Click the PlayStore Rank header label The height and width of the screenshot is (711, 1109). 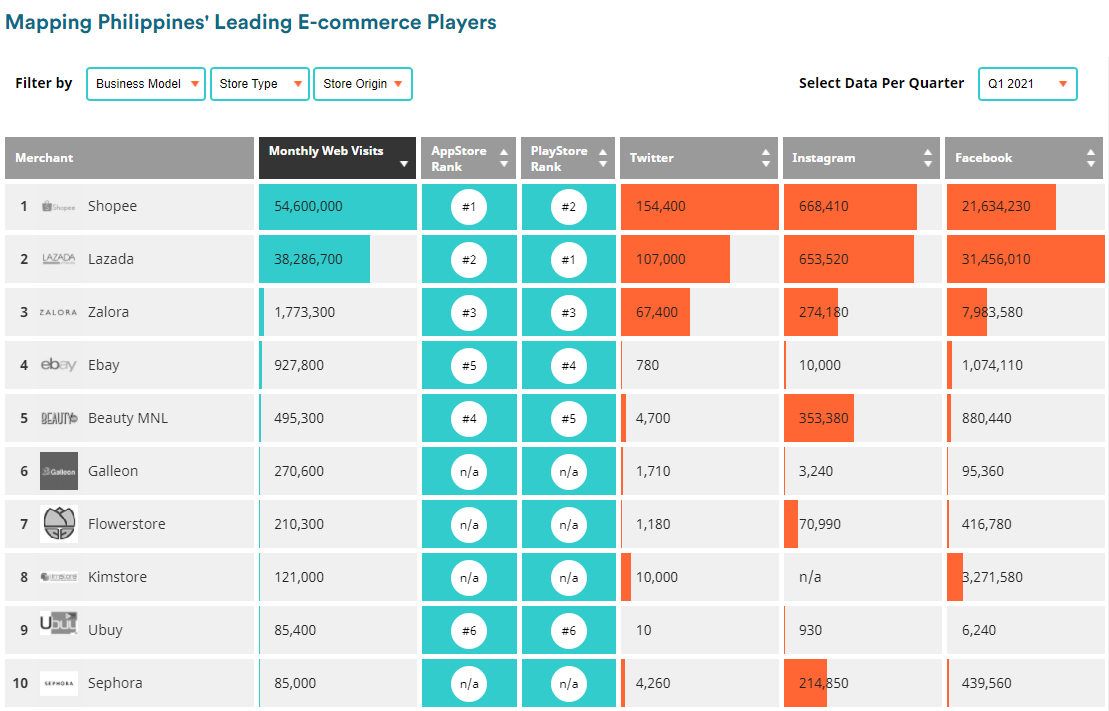pos(559,158)
